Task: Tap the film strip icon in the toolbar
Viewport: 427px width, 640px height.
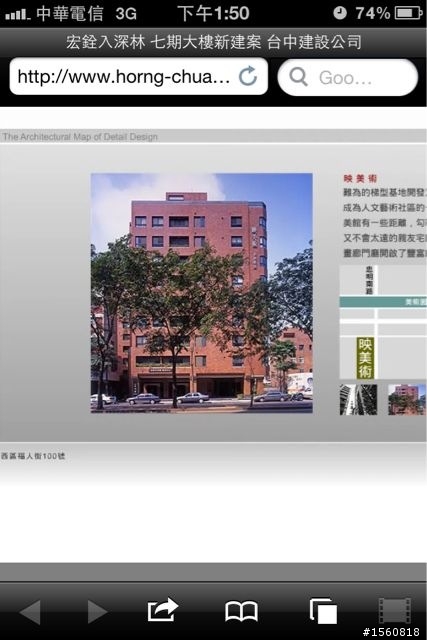Action: 395,611
